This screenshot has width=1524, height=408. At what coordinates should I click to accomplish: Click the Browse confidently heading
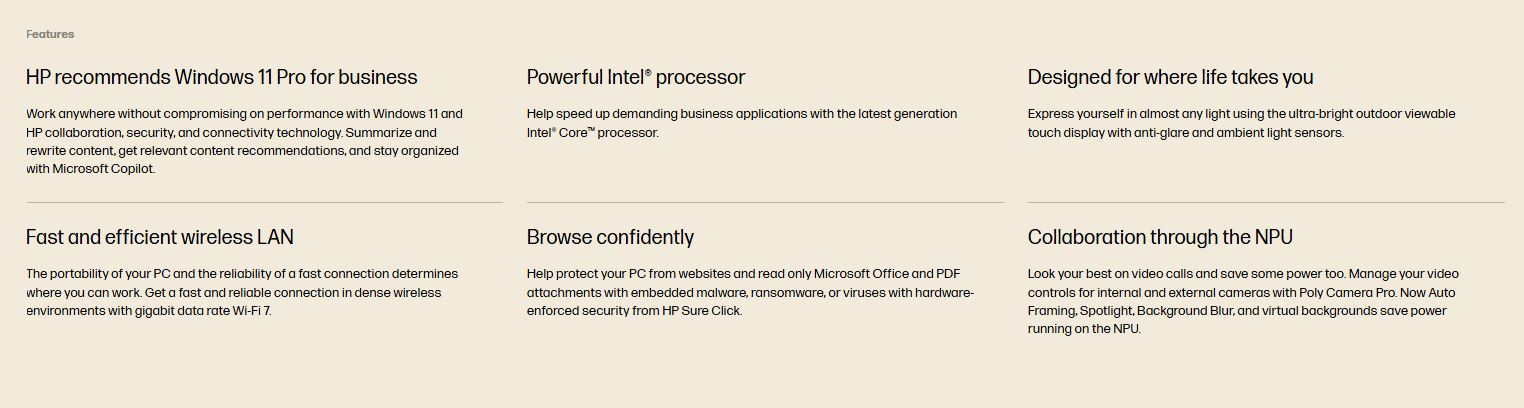(610, 237)
